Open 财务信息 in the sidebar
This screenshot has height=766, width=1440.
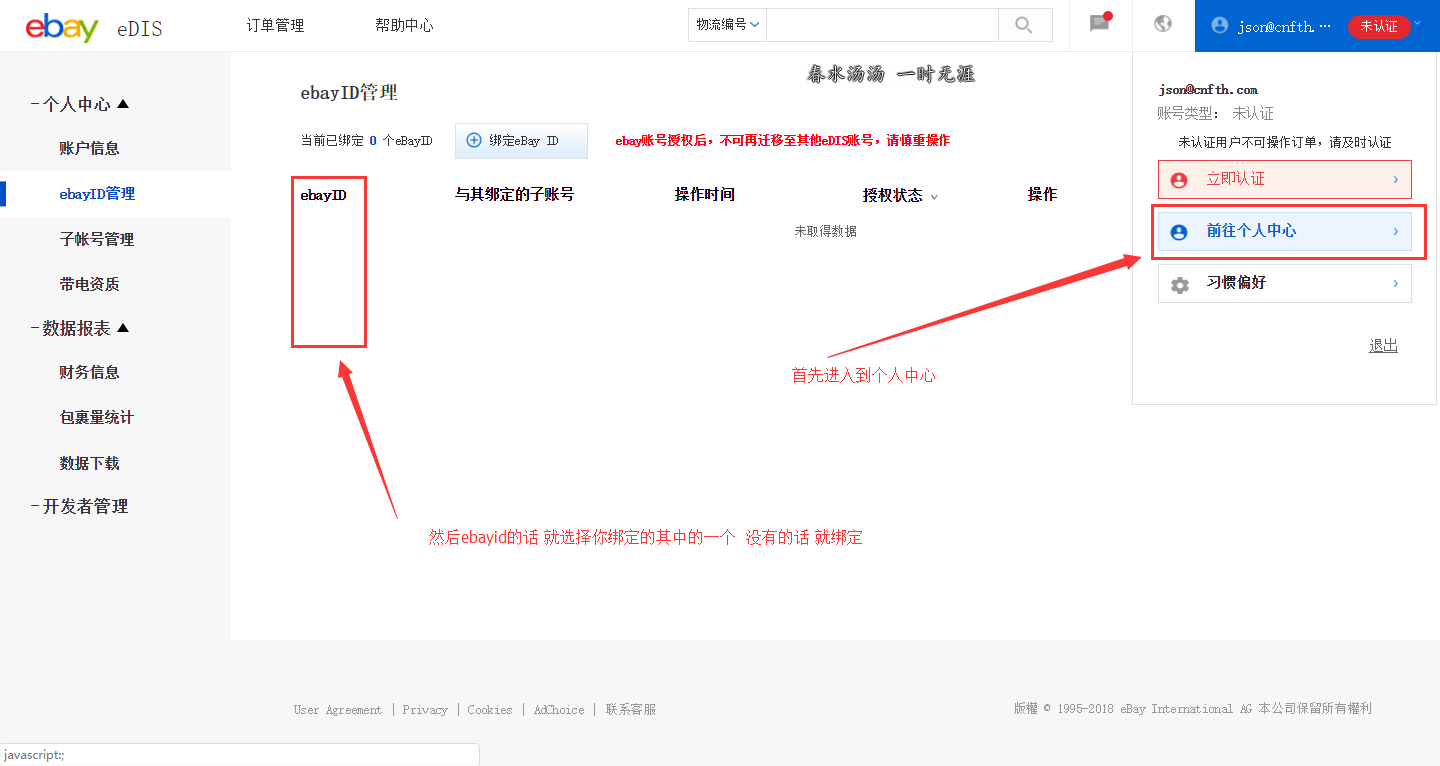coord(89,372)
